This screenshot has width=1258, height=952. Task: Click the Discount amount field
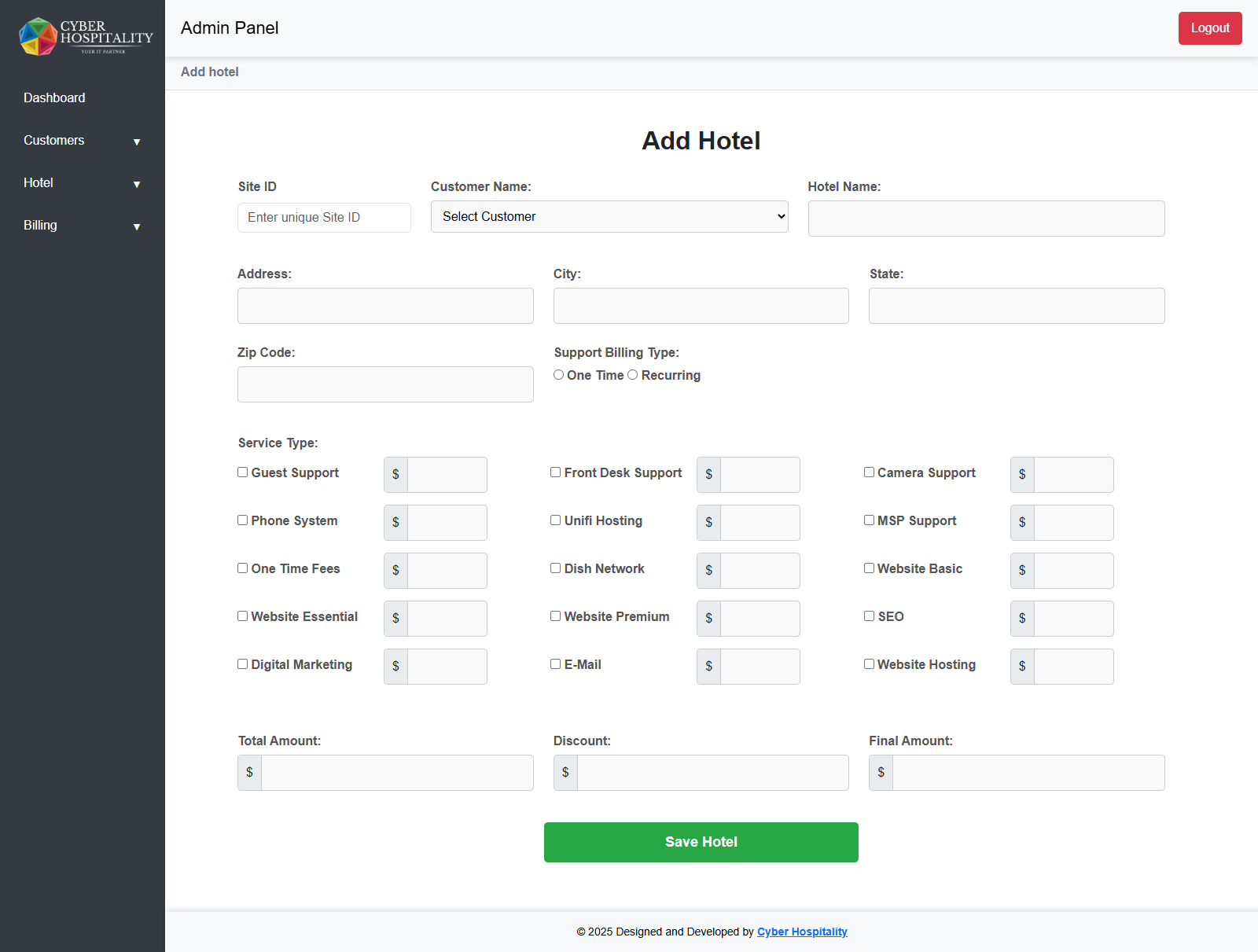click(712, 773)
